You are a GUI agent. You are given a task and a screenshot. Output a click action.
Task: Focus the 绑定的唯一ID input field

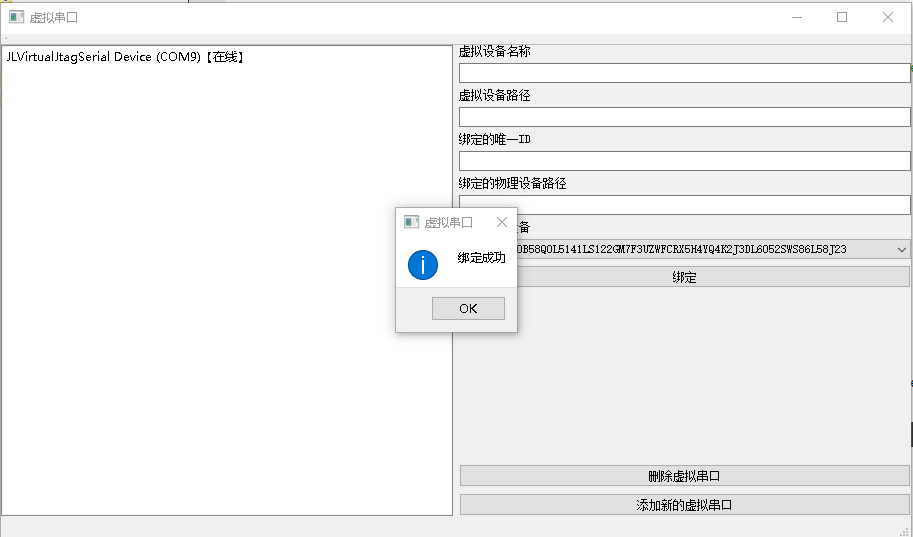point(684,161)
